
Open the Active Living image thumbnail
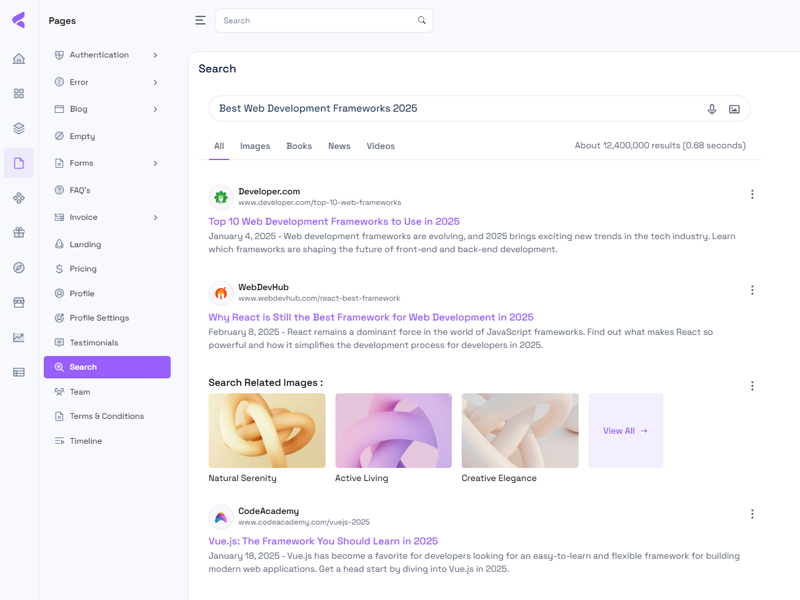(393, 431)
